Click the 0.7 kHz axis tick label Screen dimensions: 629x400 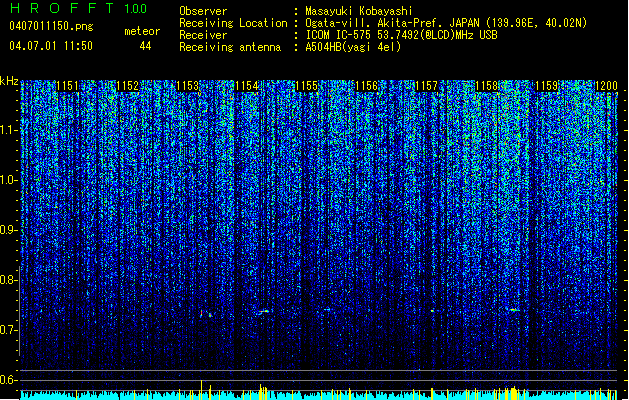pyautogui.click(x=8, y=330)
